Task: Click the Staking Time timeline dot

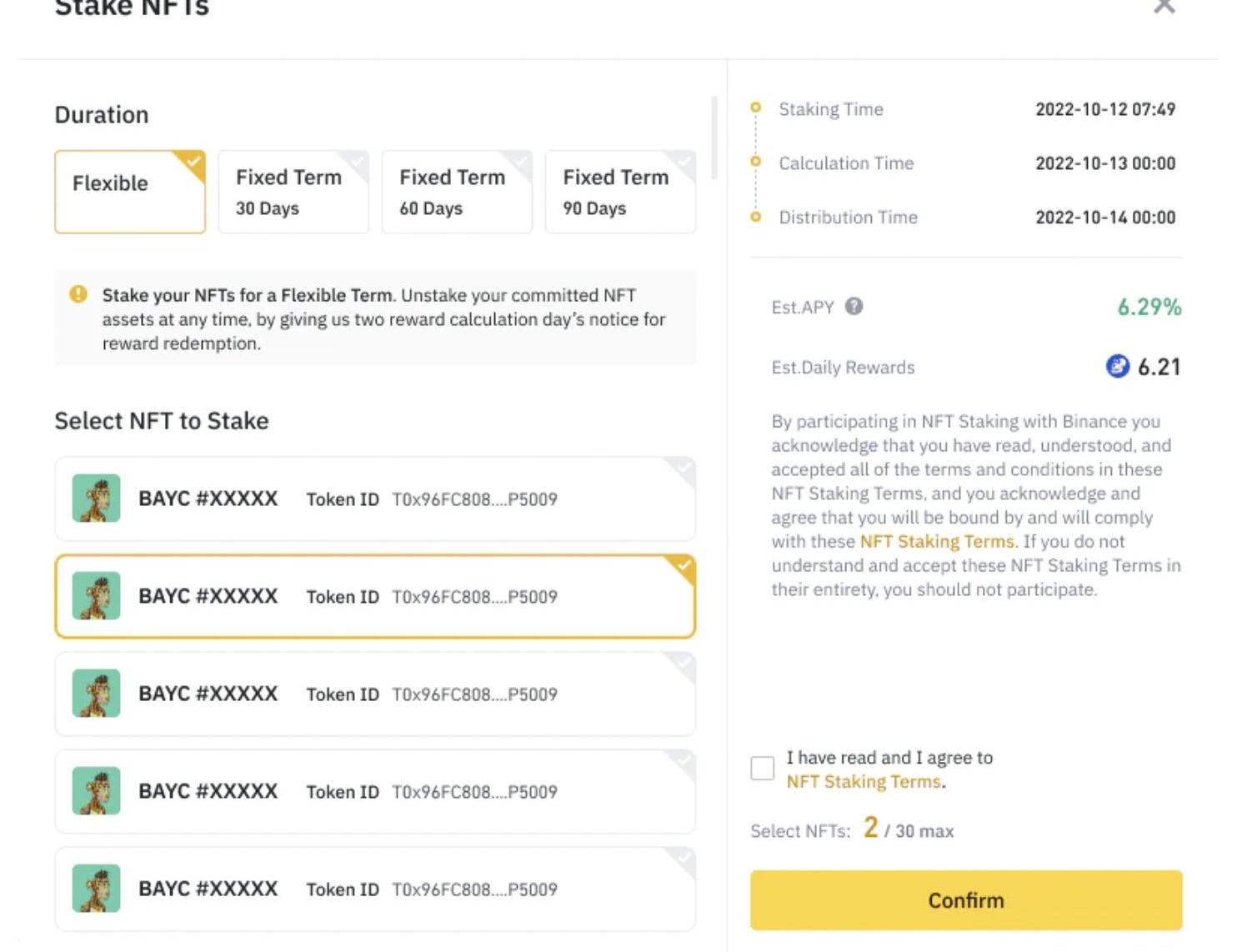Action: pos(756,108)
